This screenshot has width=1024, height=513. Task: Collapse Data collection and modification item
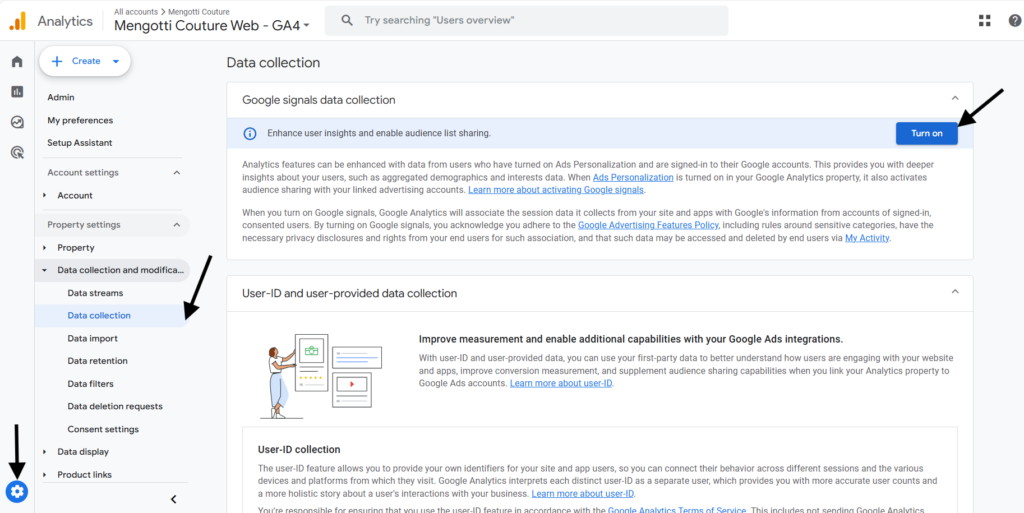pyautogui.click(x=44, y=270)
